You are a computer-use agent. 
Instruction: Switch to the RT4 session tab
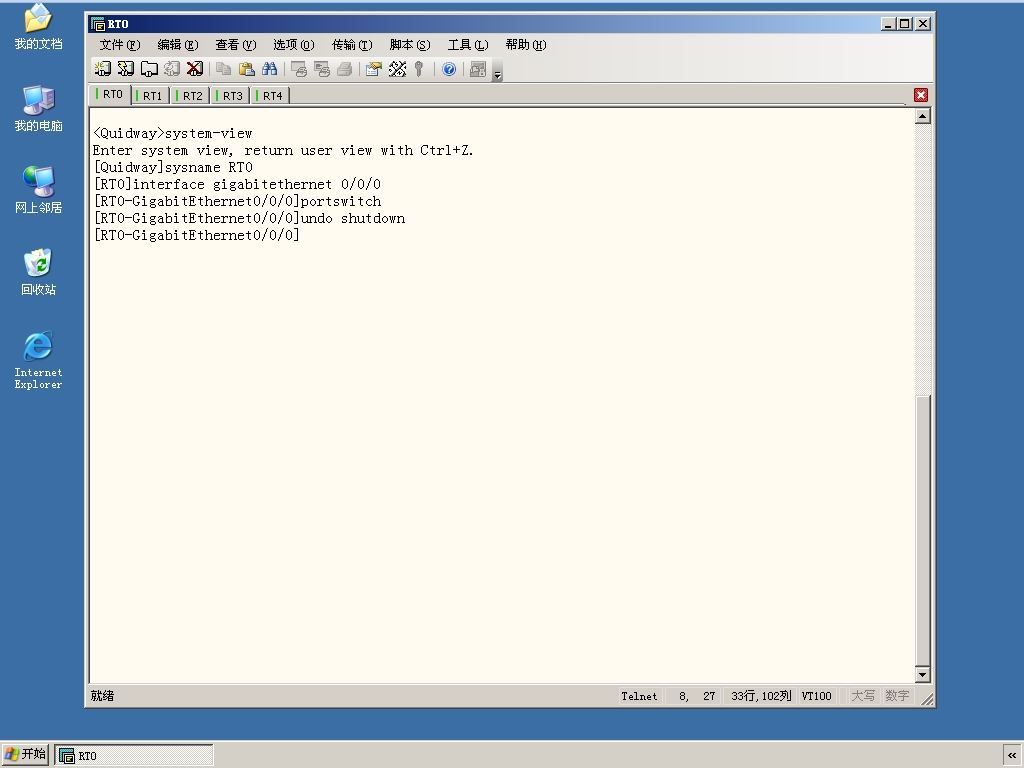point(271,95)
